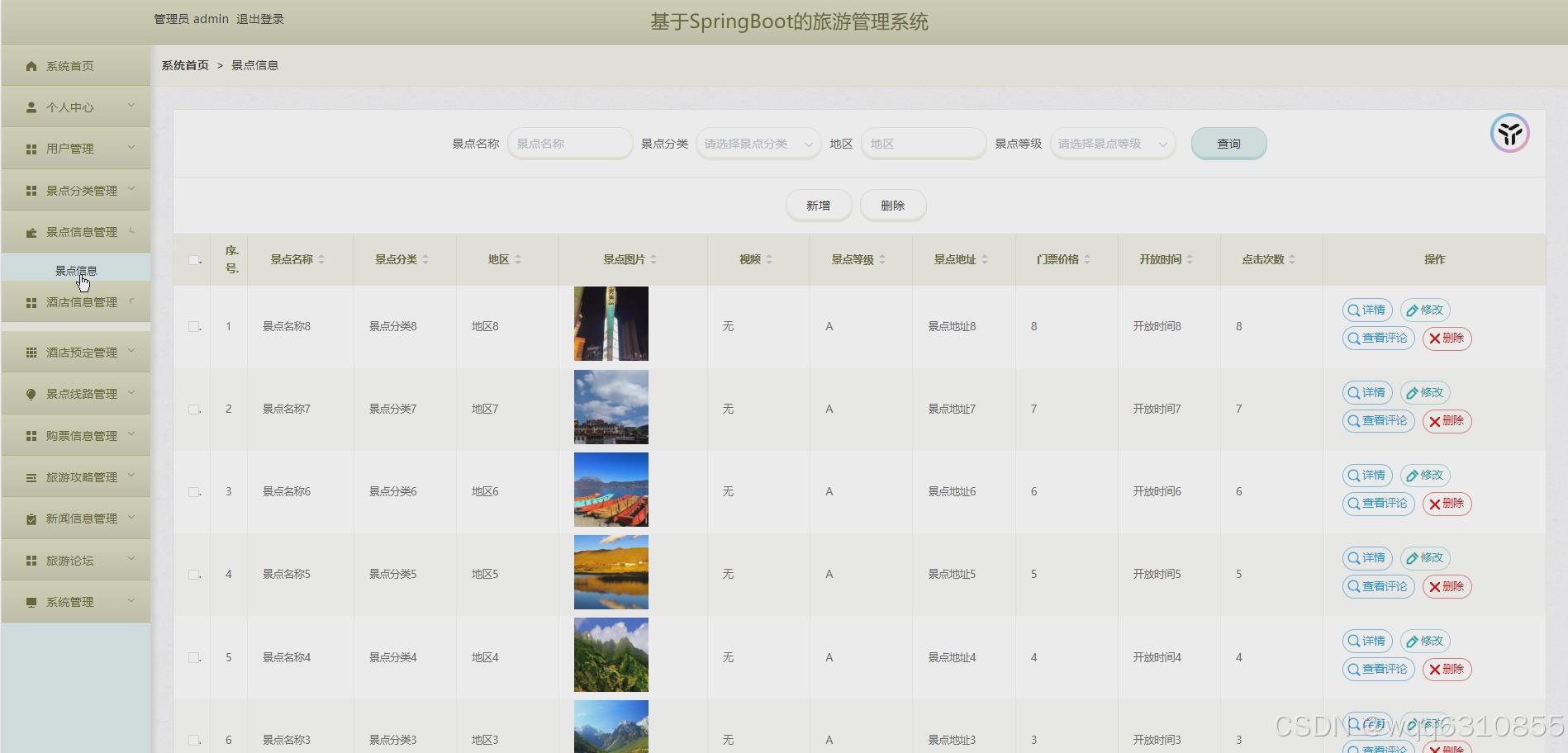Click the 系统管理 chat icon in sidebar
This screenshot has height=753, width=1568.
(x=31, y=601)
